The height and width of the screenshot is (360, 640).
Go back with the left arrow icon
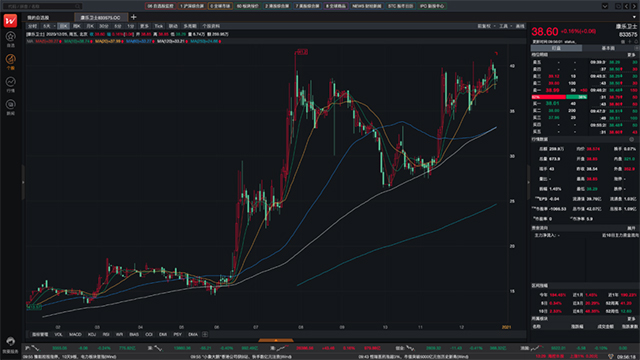[x=626, y=6]
